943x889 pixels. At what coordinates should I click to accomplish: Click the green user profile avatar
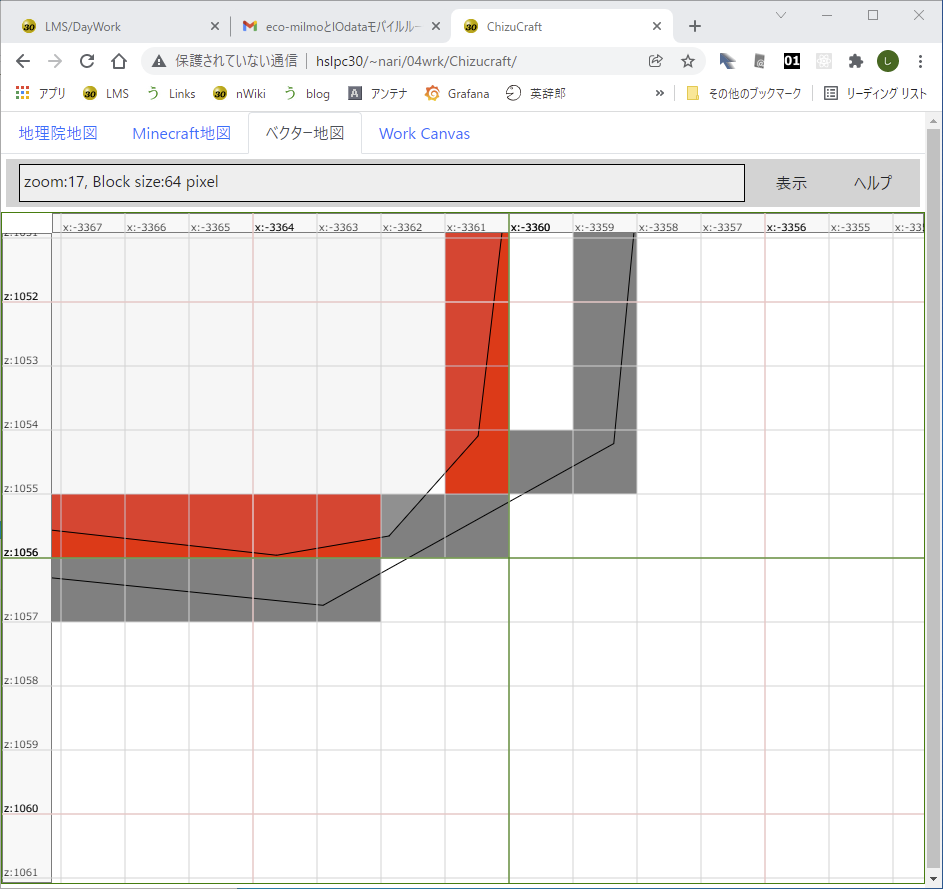(x=887, y=61)
